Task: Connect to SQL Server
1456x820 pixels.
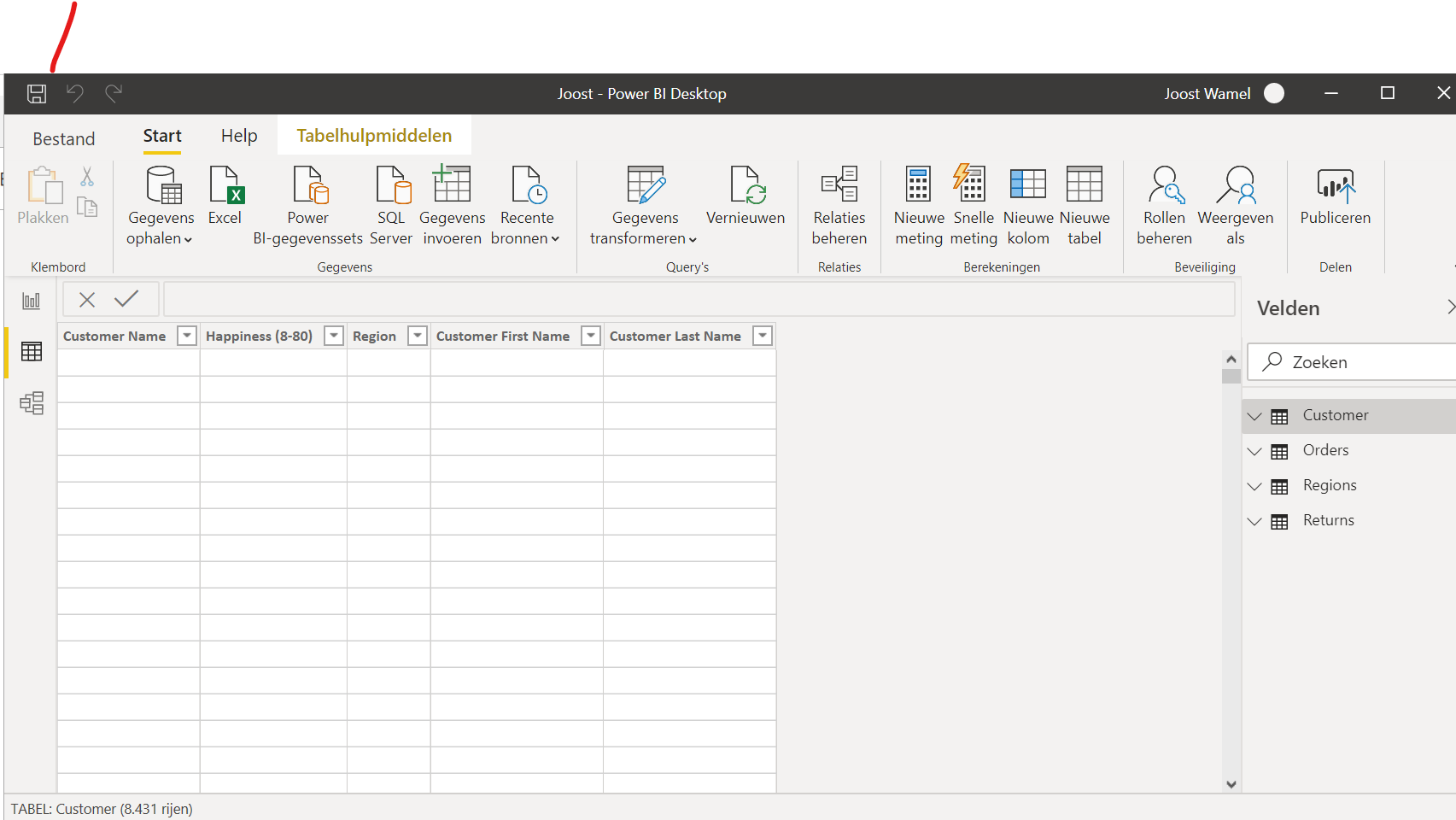Action: (391, 206)
